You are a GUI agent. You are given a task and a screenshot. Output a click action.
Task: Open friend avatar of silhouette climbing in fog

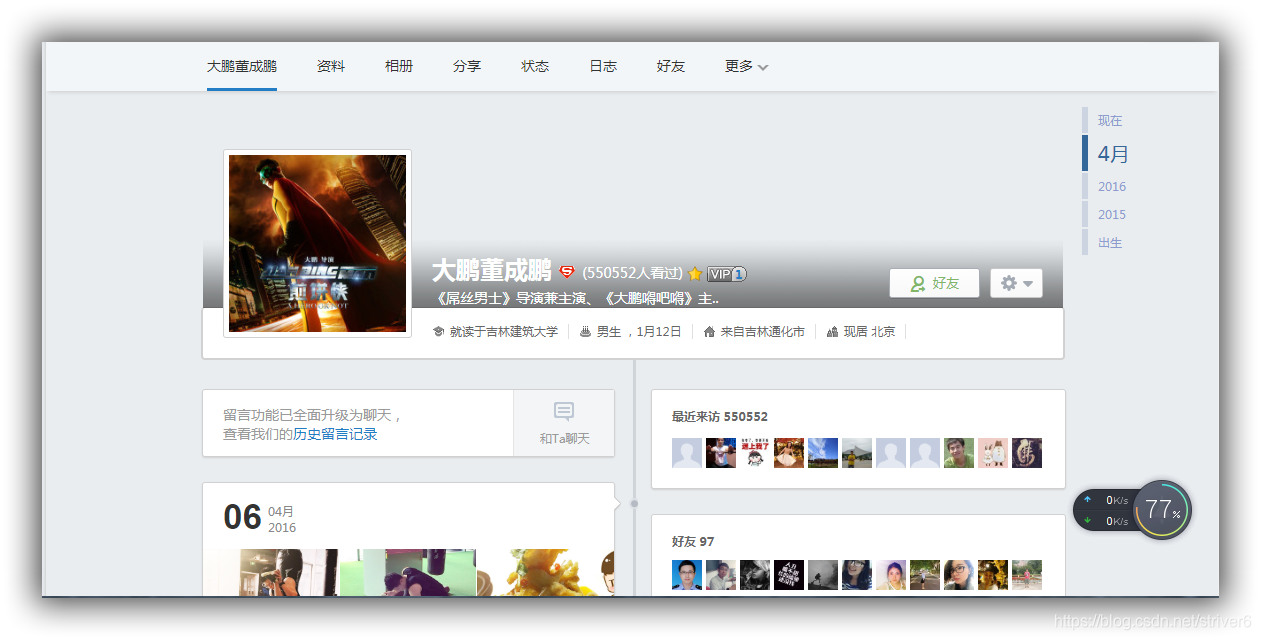tap(823, 575)
